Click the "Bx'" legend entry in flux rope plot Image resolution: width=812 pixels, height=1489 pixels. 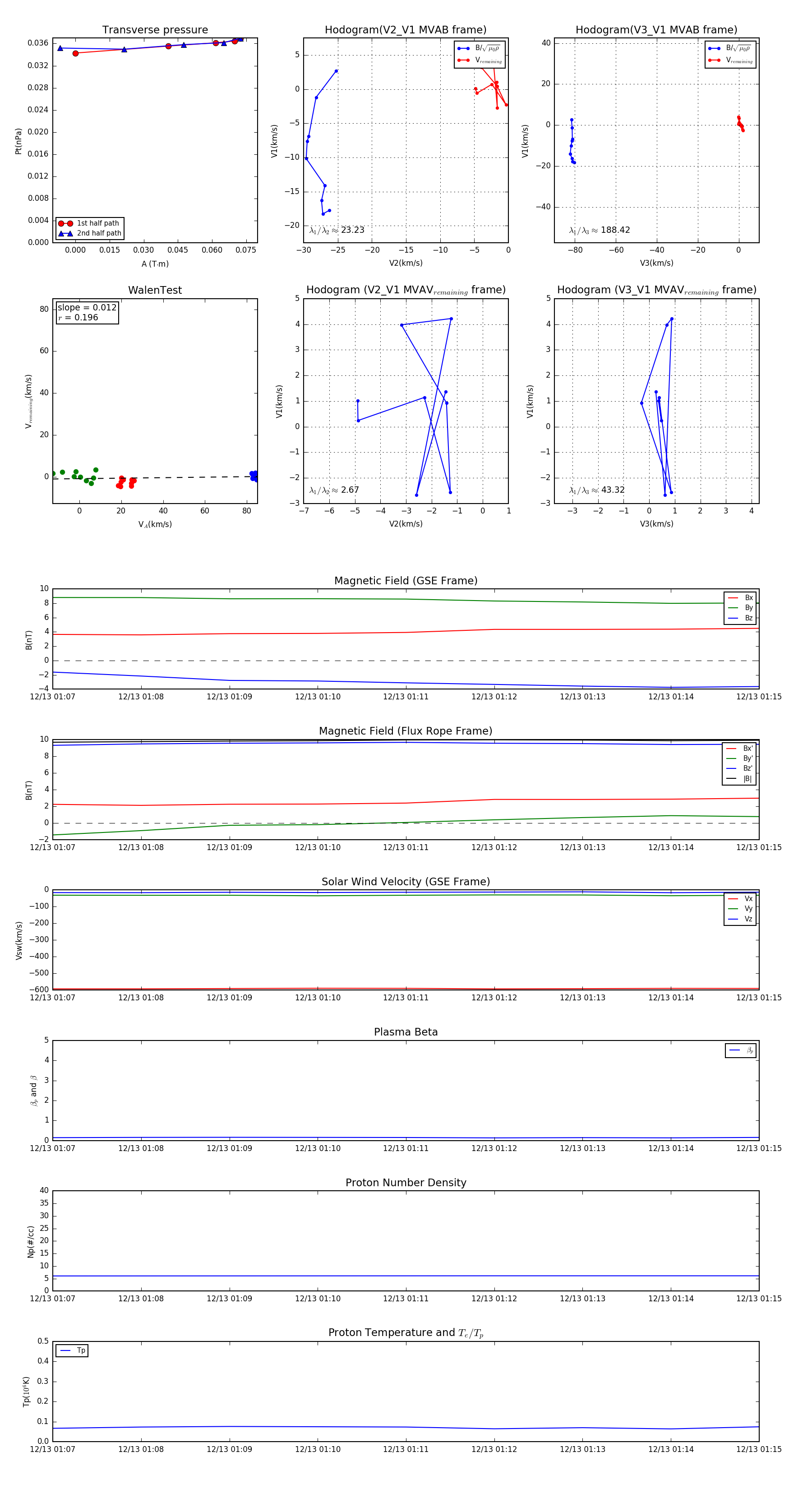click(740, 749)
